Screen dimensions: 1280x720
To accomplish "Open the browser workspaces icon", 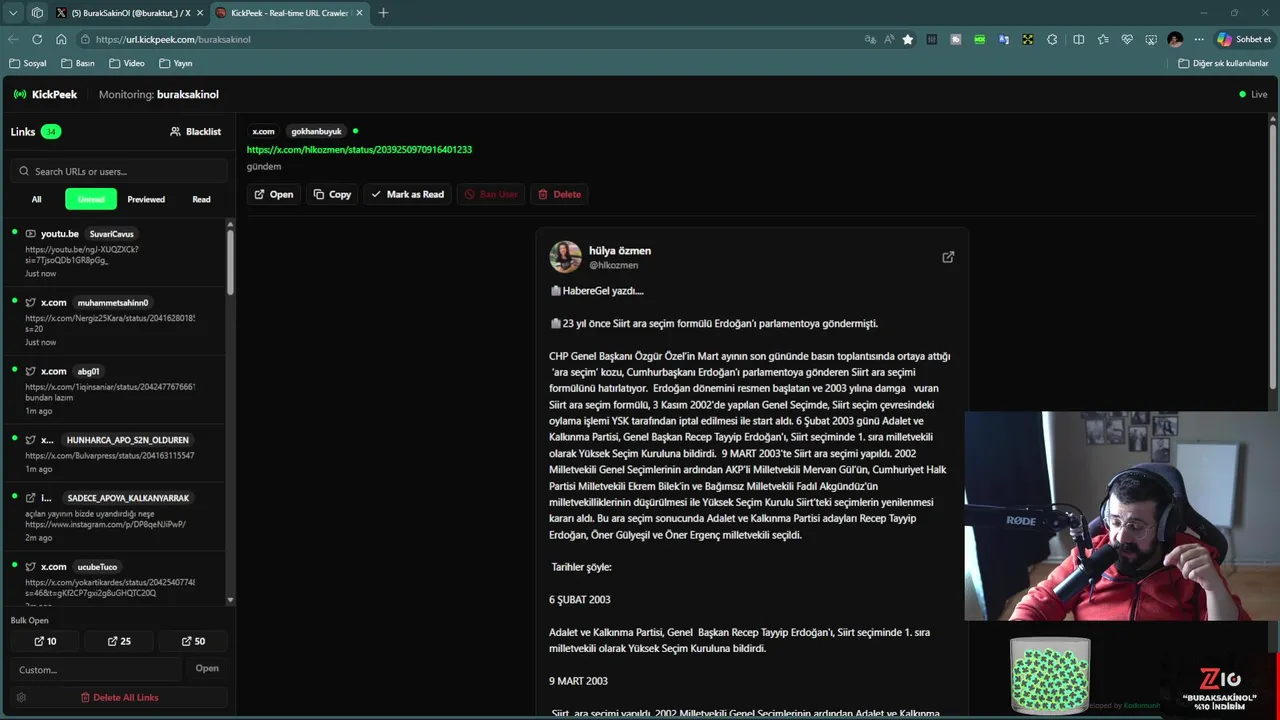I will click(37, 13).
